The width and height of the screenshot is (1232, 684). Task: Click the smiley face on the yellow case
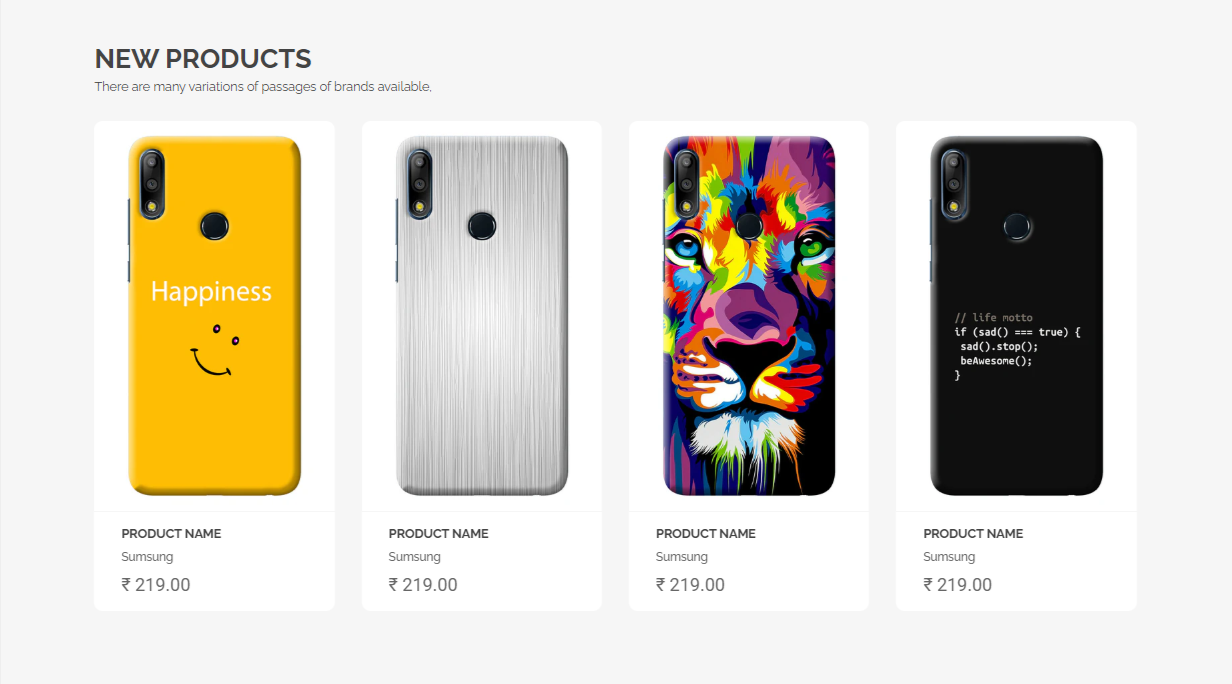215,352
